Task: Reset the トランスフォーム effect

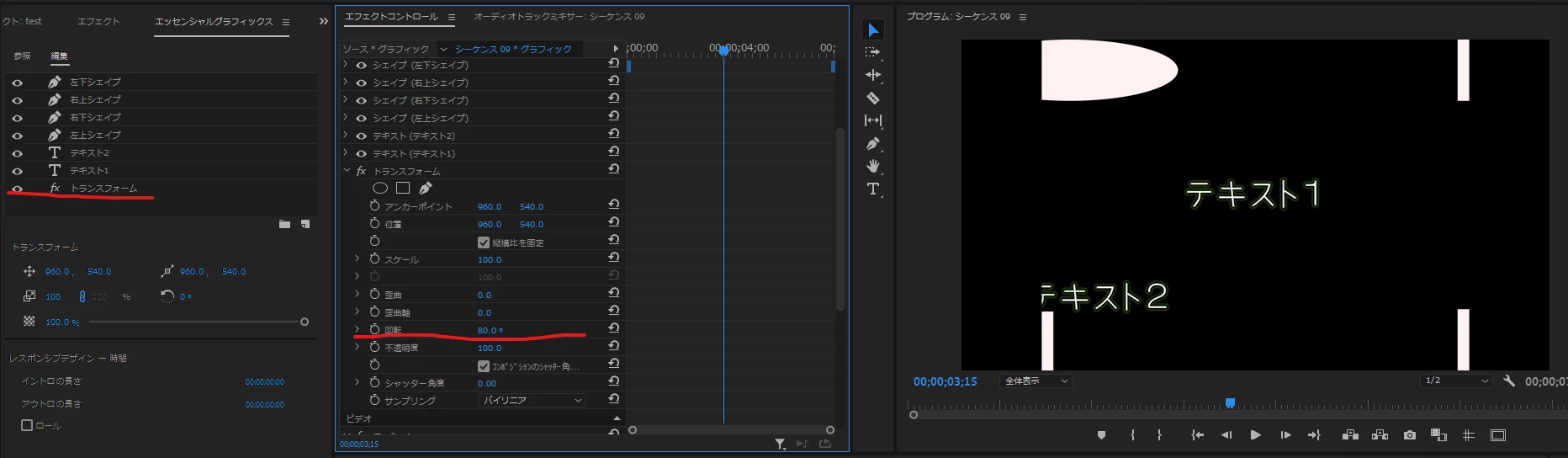Action: [x=614, y=169]
